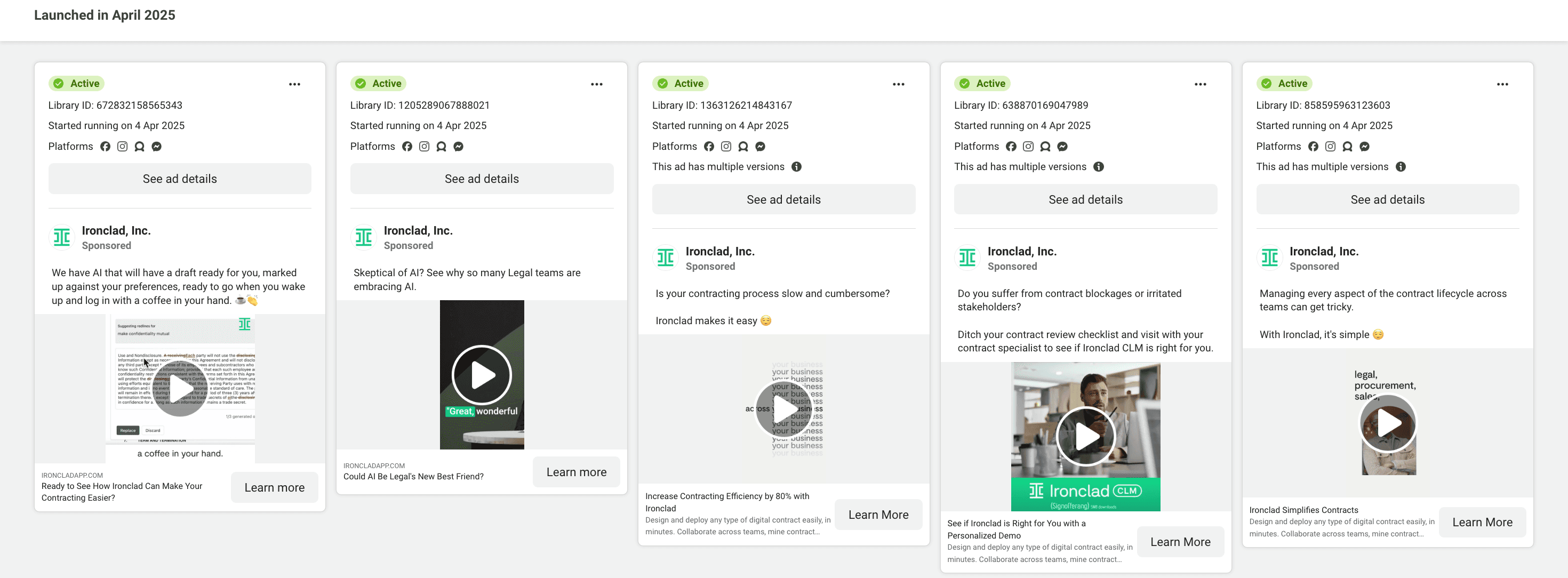
Task: See ad details for ad 1205289067888021
Action: 482,179
